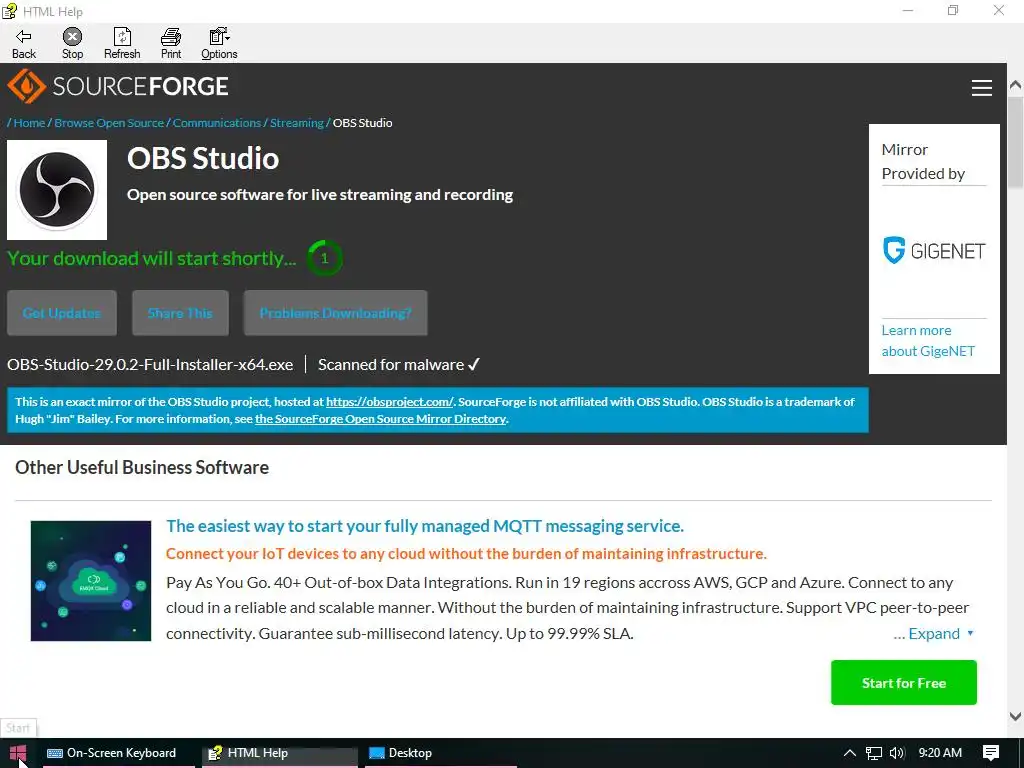This screenshot has width=1024, height=768.
Task: Stop page loading with Stop button
Action: pos(72,44)
